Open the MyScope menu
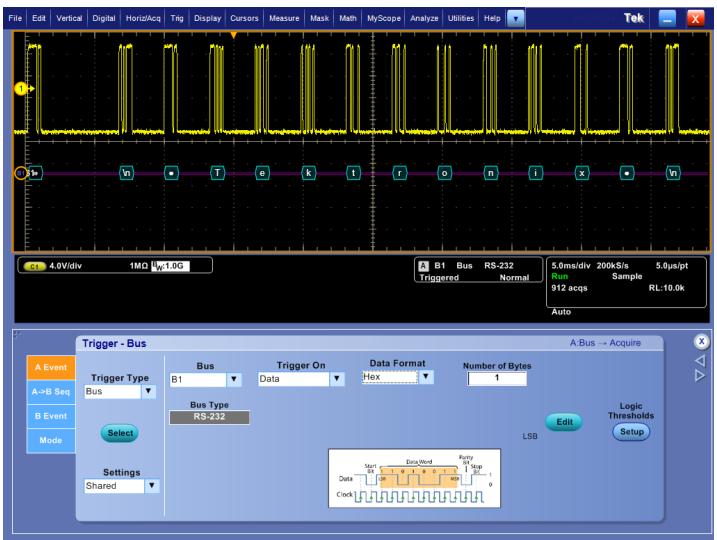The height and width of the screenshot is (540, 717). pyautogui.click(x=384, y=18)
